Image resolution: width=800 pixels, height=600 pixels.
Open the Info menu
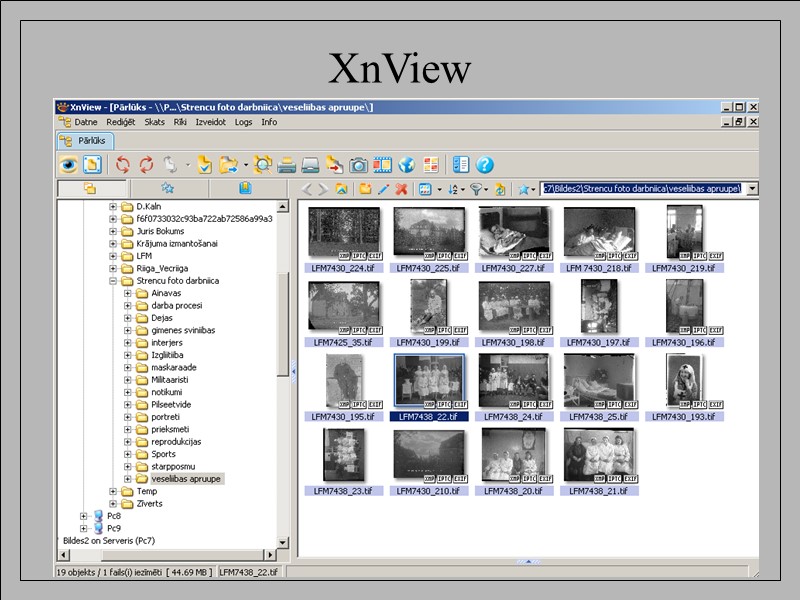coord(269,122)
